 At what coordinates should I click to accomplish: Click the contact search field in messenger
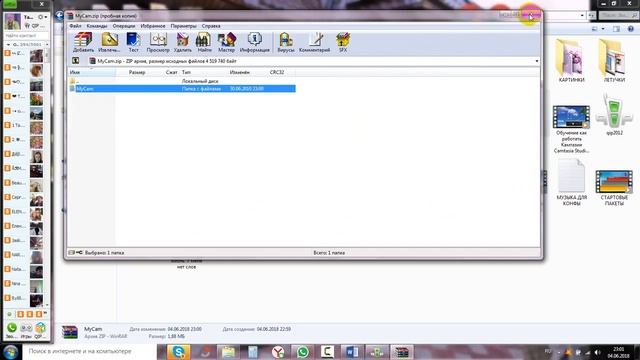tap(26, 36)
